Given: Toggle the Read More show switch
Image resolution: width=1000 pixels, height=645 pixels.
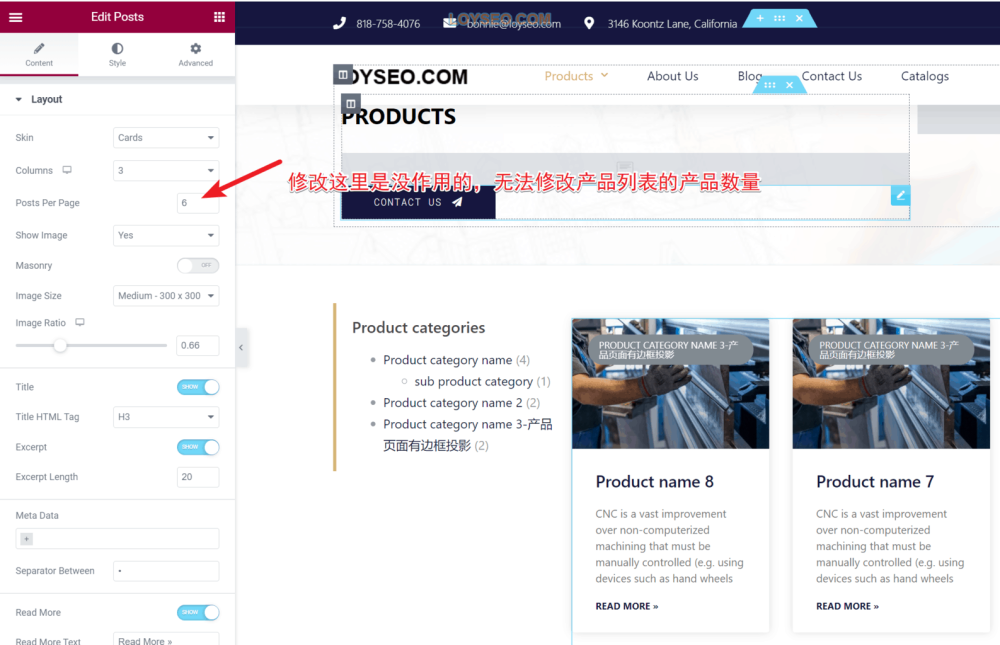Looking at the screenshot, I should (198, 612).
